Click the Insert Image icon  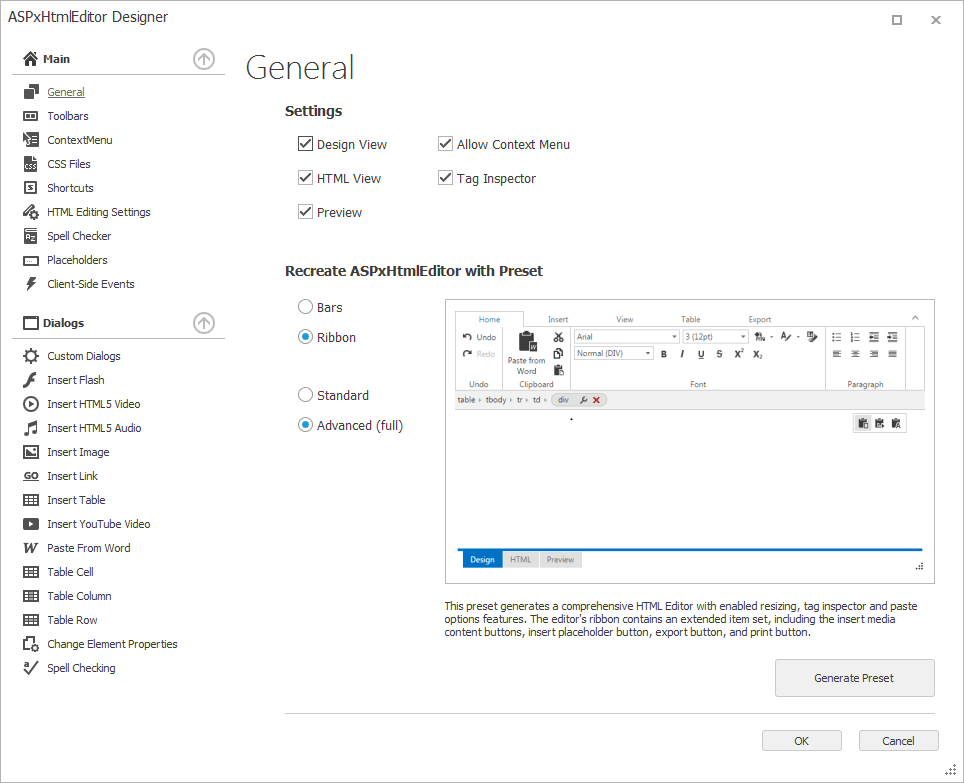pos(31,452)
